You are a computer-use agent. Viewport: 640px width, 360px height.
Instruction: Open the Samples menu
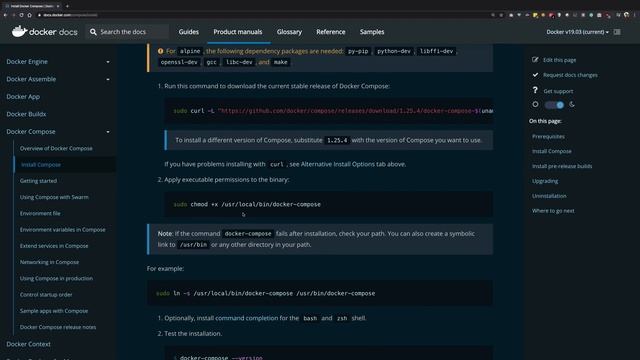372,32
